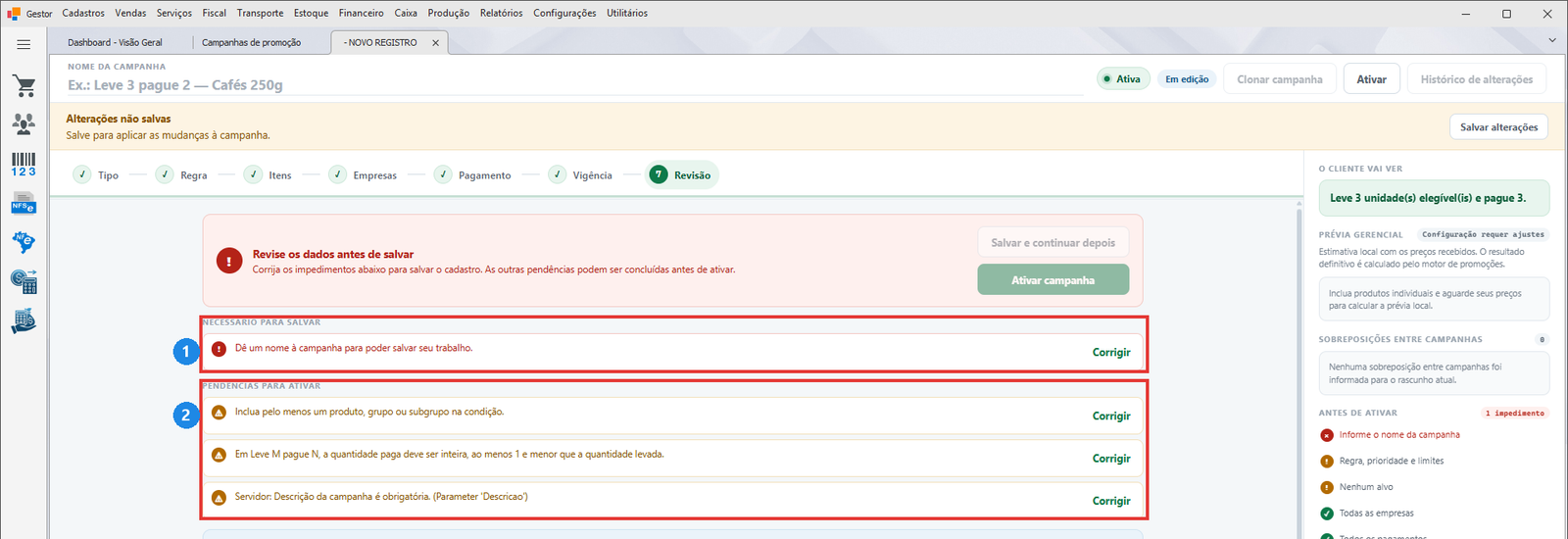Open the Configurações menu
The image size is (1568, 539).
tap(564, 14)
